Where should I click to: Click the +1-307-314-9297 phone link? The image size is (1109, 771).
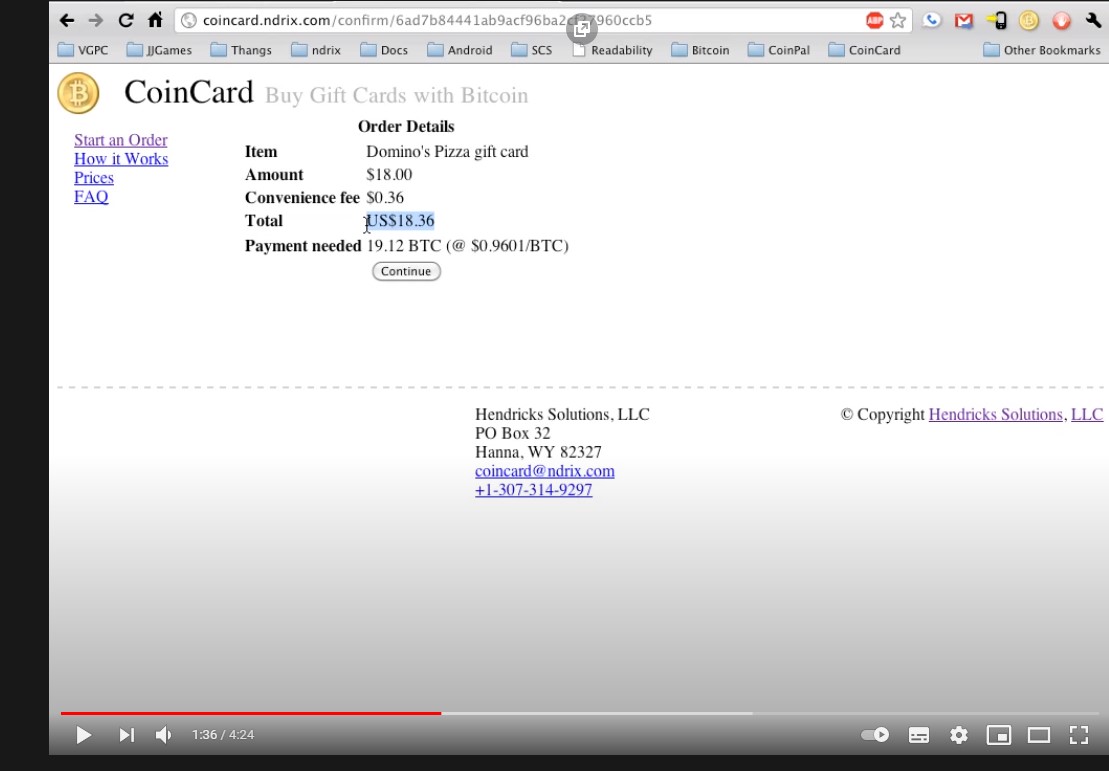pos(533,490)
